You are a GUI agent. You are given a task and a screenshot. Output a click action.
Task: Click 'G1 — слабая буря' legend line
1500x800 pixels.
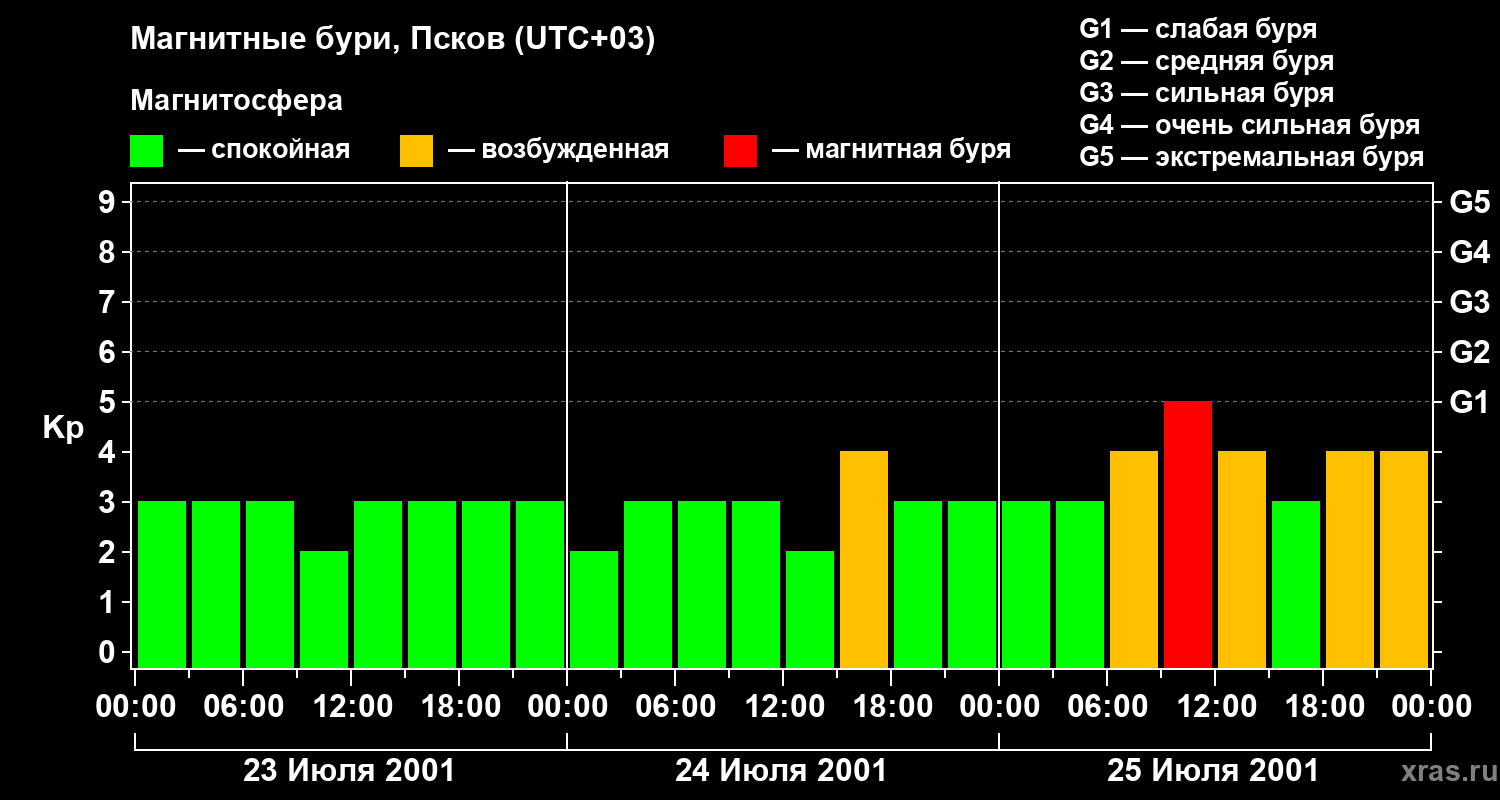[x=1198, y=29]
